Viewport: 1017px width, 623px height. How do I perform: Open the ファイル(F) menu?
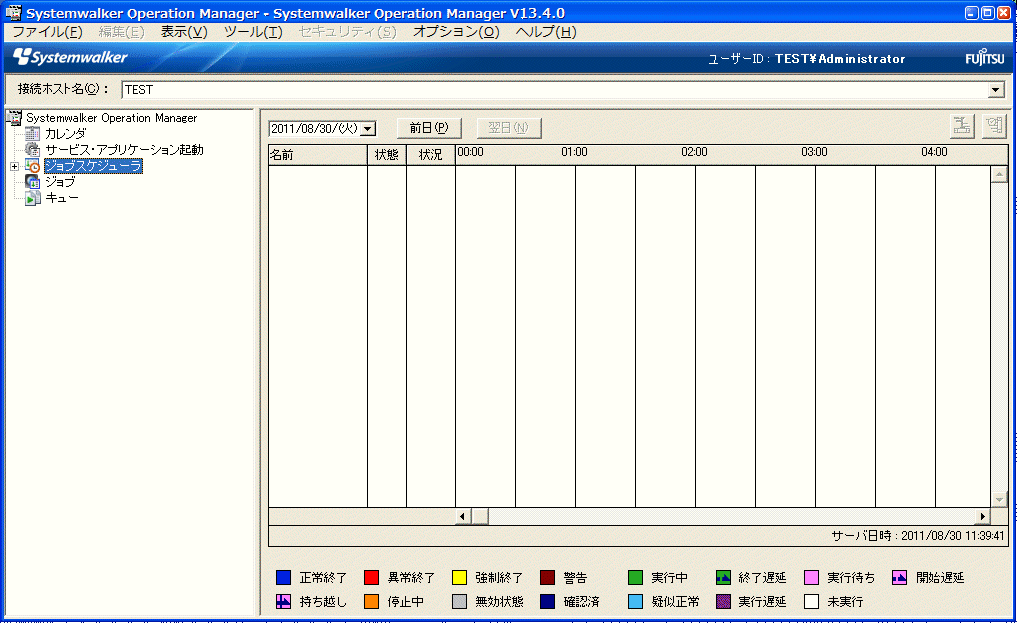(47, 32)
